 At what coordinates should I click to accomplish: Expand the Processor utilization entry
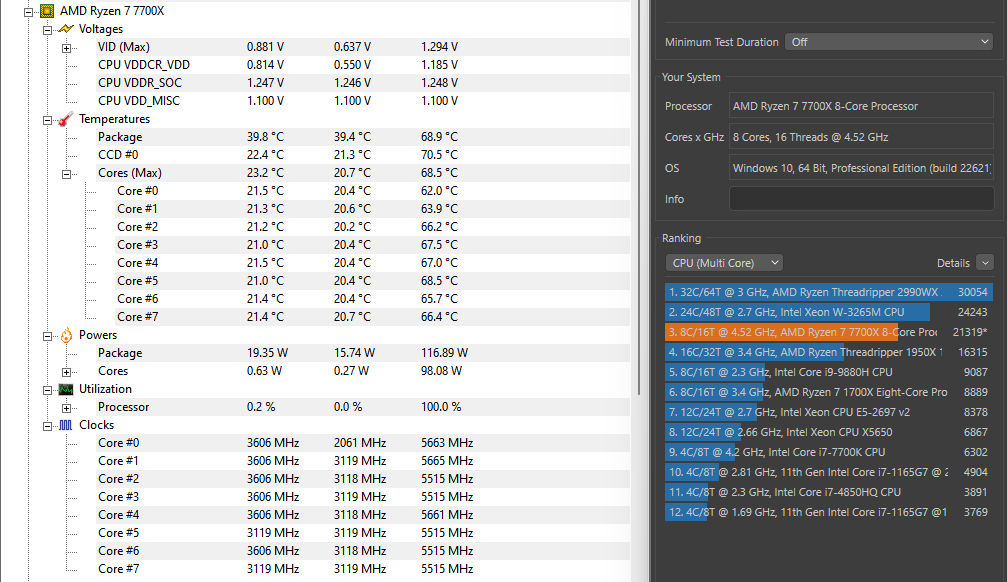66,408
